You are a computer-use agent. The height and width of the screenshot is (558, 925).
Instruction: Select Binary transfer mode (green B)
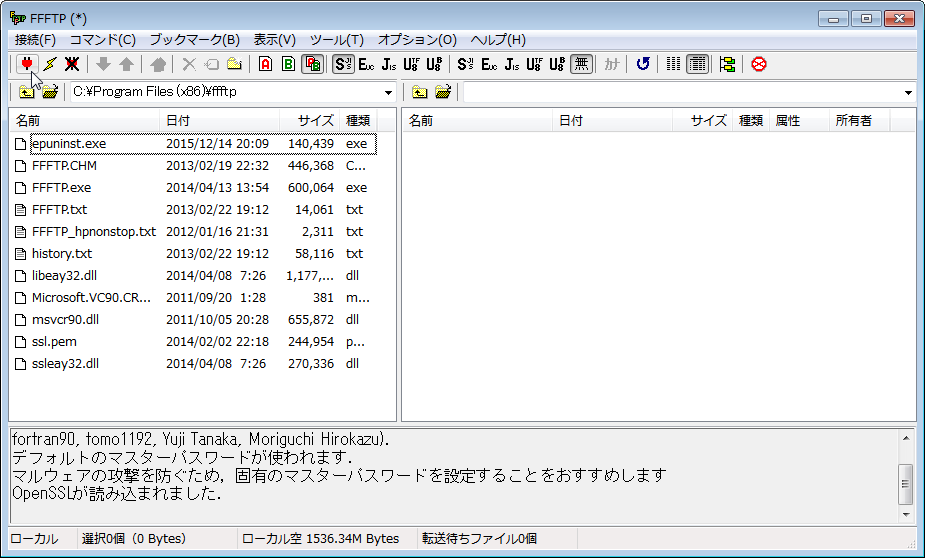pyautogui.click(x=288, y=64)
